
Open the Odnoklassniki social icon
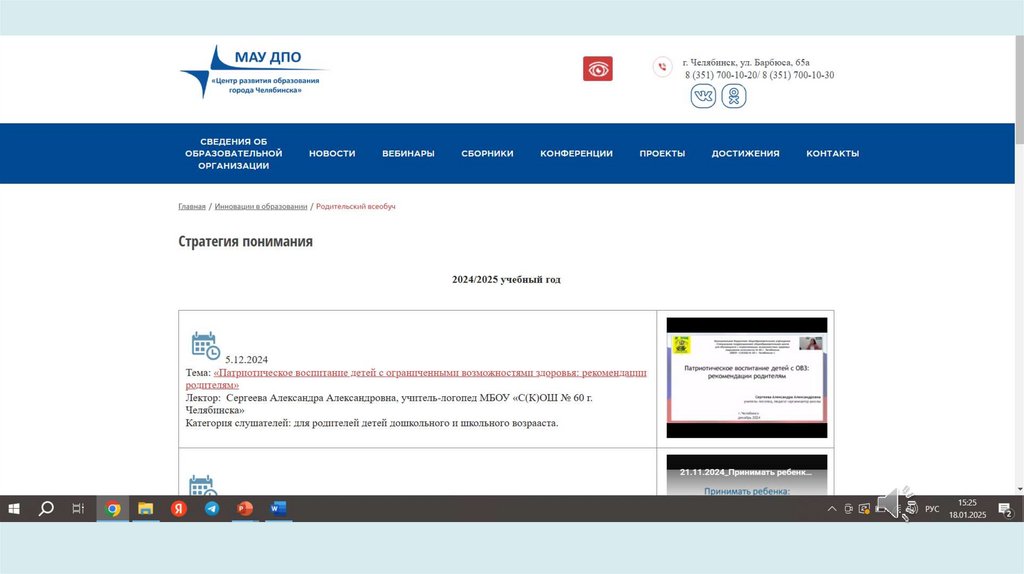[x=734, y=96]
